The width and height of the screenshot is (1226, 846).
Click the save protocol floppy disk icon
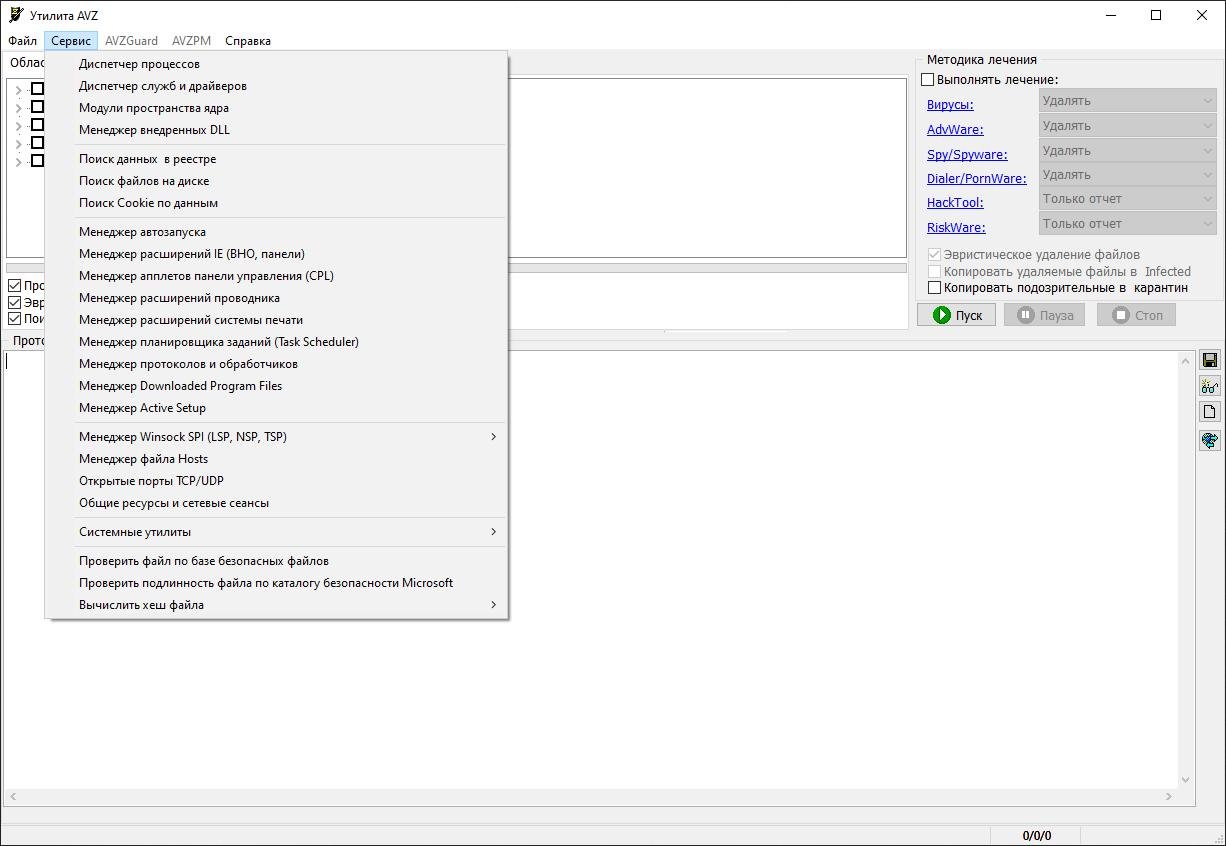[x=1209, y=360]
